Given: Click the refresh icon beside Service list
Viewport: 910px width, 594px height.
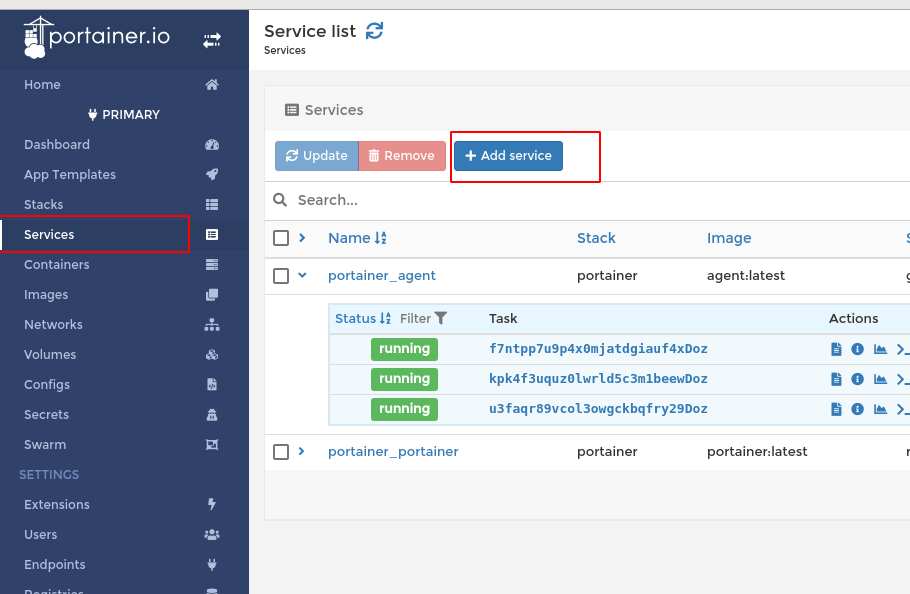Looking at the screenshot, I should [375, 31].
